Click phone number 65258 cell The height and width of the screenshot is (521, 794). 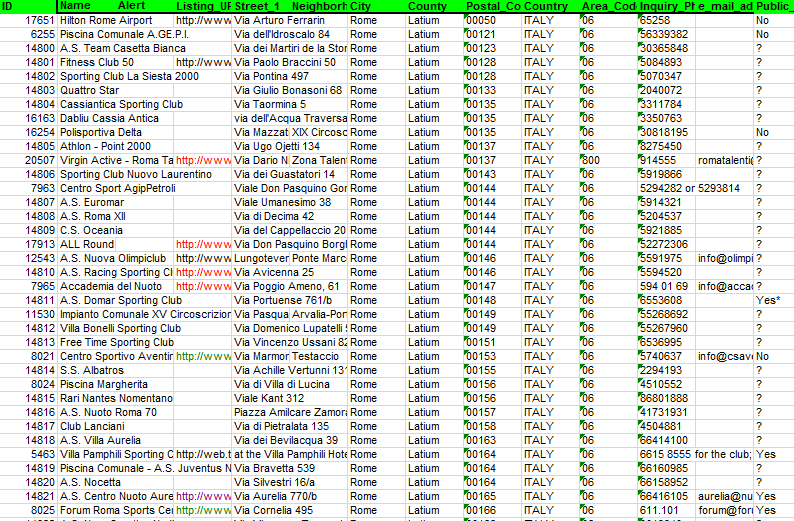(x=666, y=20)
